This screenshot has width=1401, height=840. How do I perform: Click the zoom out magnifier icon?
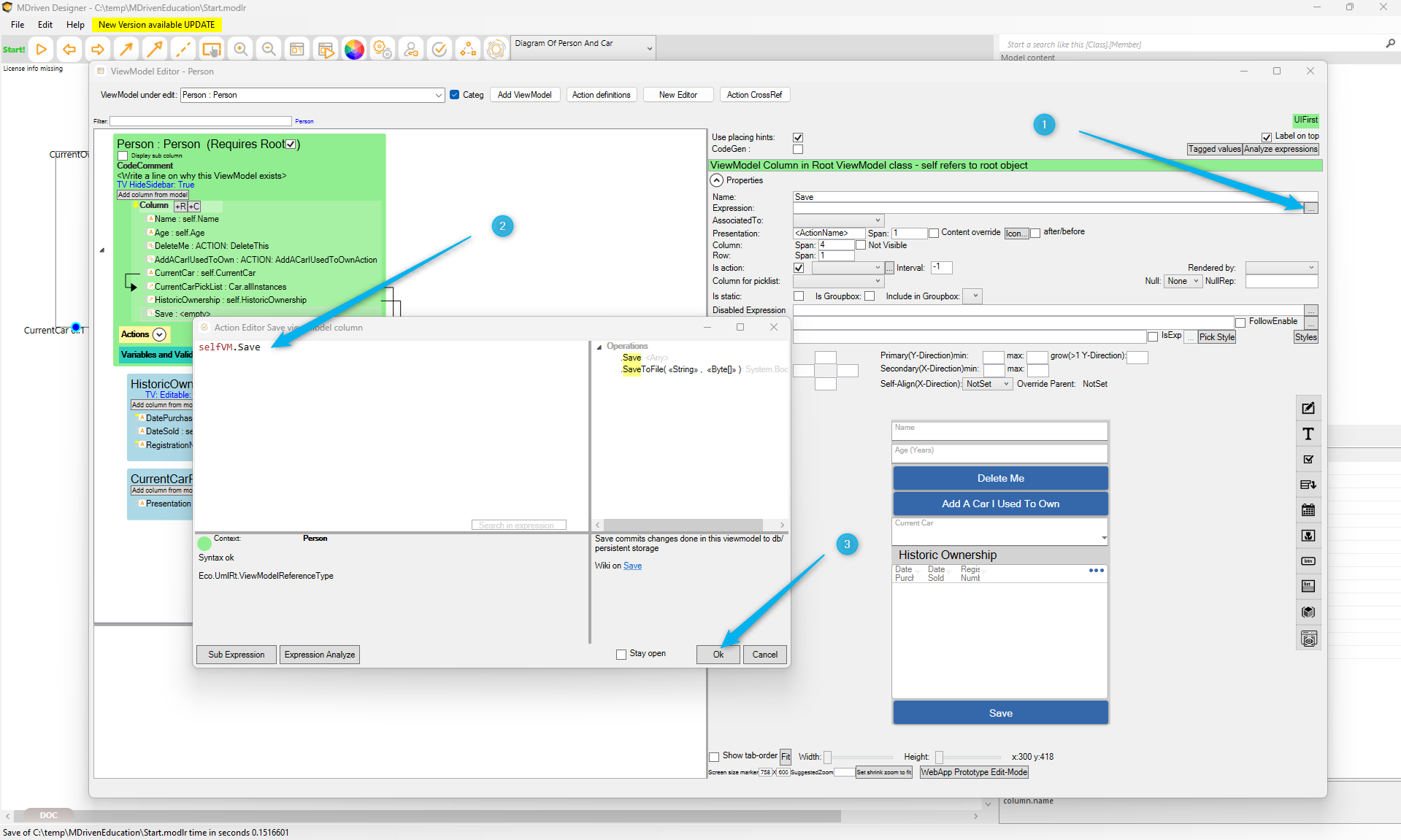point(269,50)
